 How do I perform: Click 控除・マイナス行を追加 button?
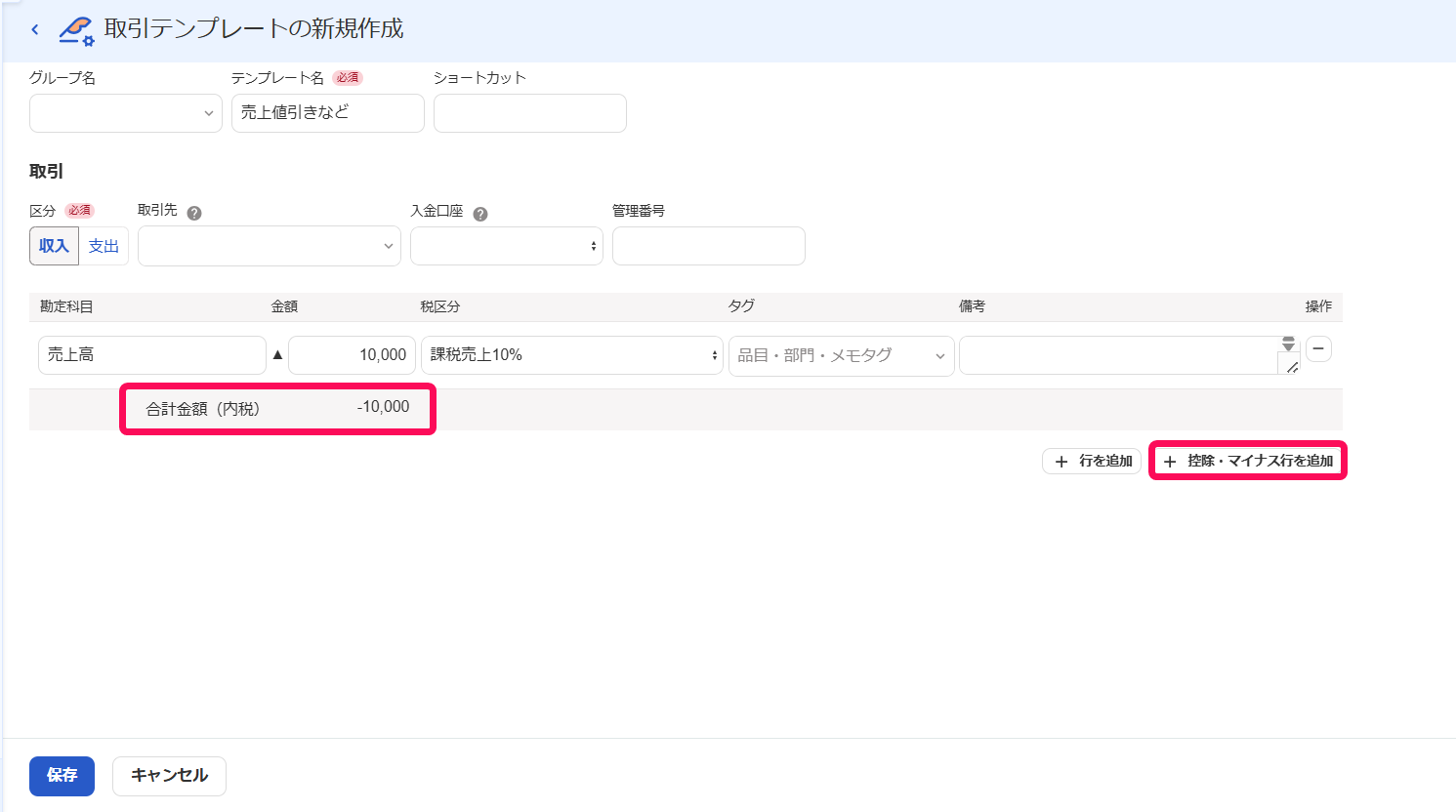(x=1248, y=461)
